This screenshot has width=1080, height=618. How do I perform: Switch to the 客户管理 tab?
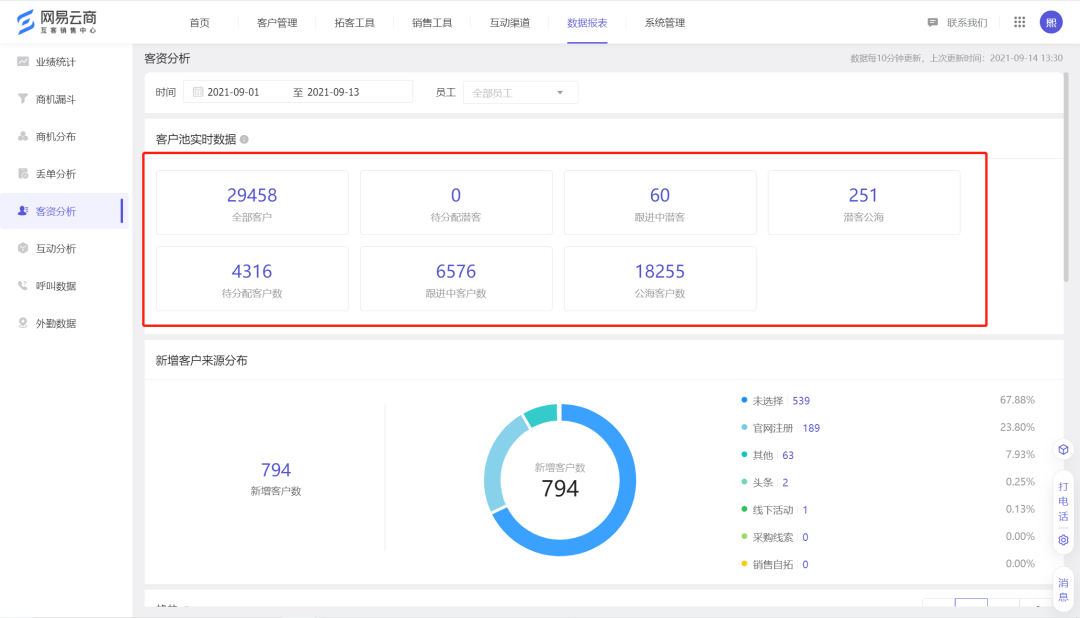click(x=276, y=21)
